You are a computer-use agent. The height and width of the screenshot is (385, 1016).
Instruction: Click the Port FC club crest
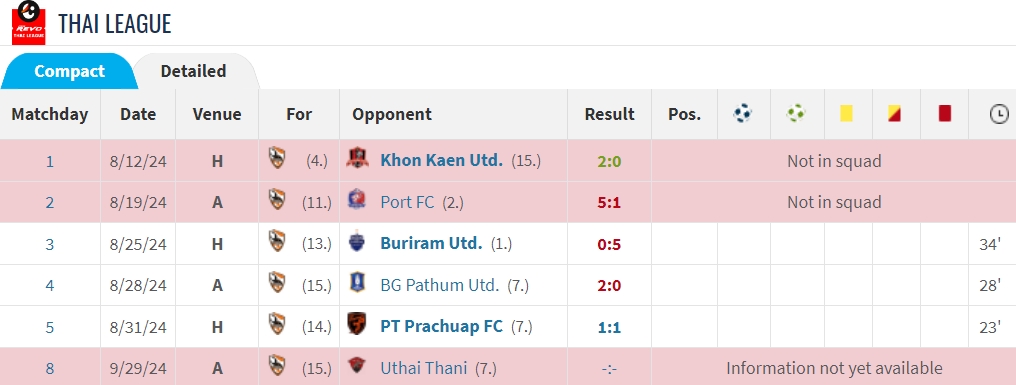click(356, 200)
